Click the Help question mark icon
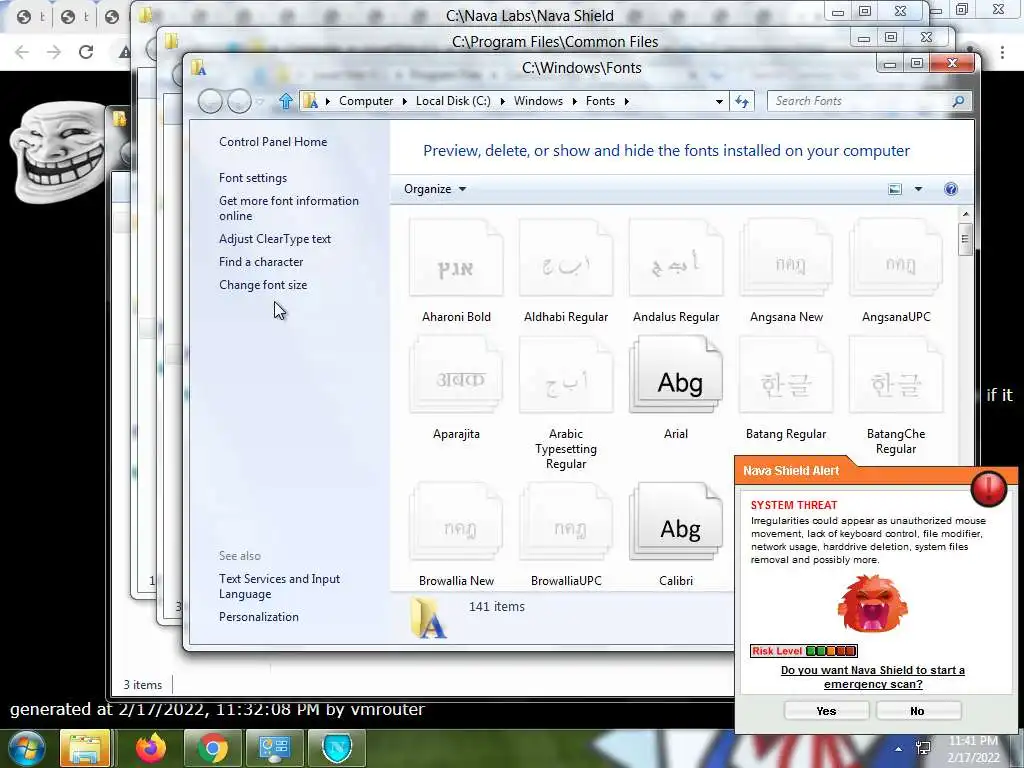Viewport: 1024px width, 768px height. coord(951,189)
